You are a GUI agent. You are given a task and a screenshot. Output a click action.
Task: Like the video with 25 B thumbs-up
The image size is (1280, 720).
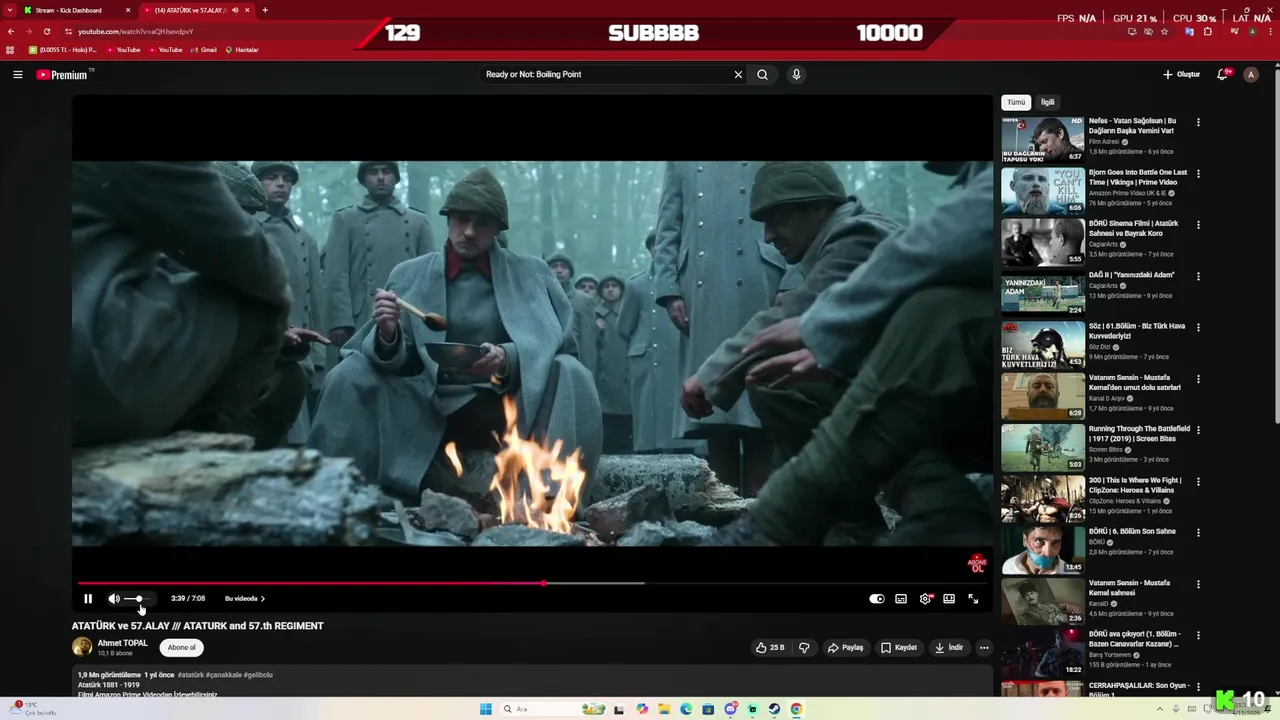click(770, 647)
